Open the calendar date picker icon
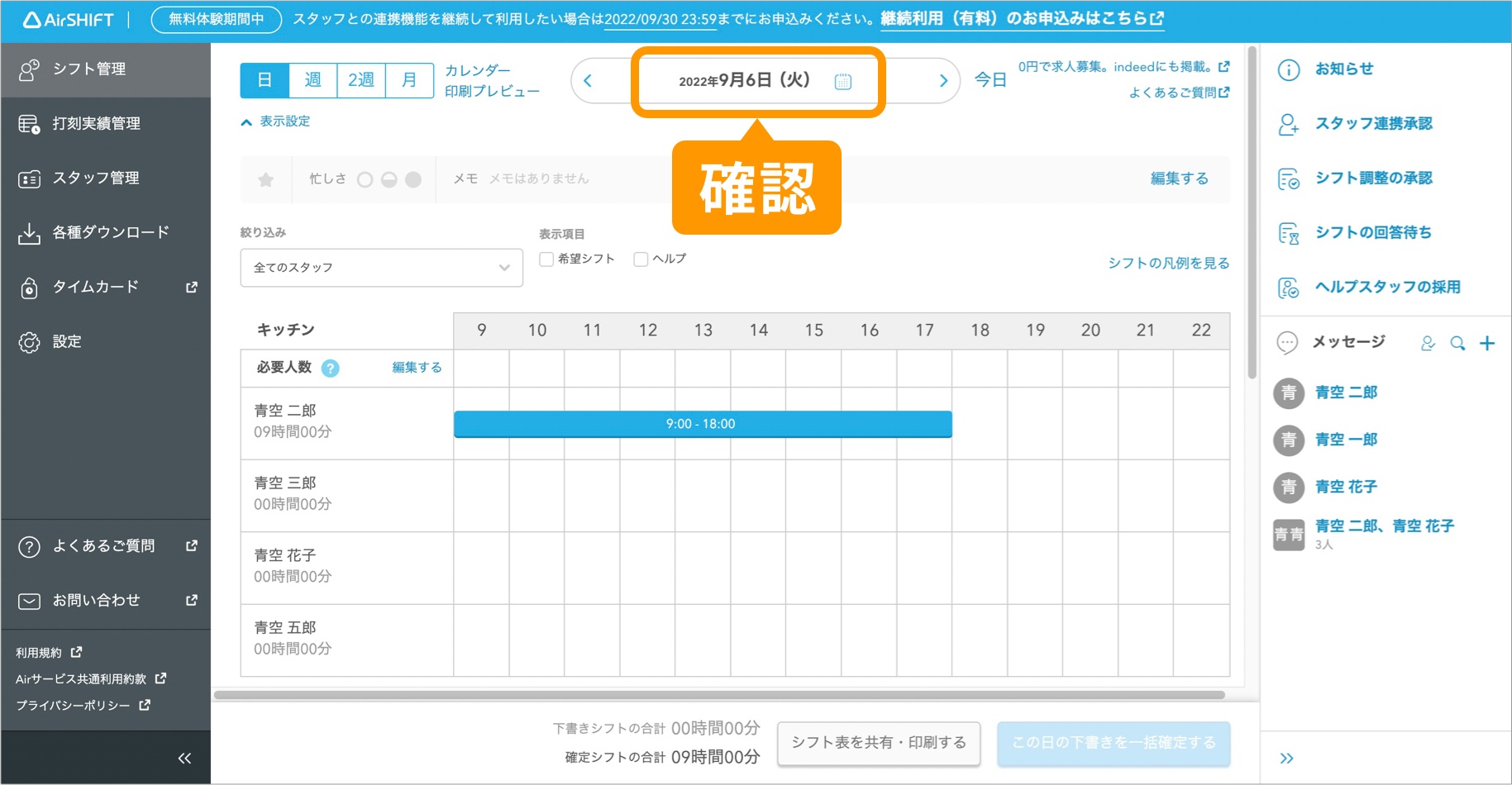 click(842, 81)
